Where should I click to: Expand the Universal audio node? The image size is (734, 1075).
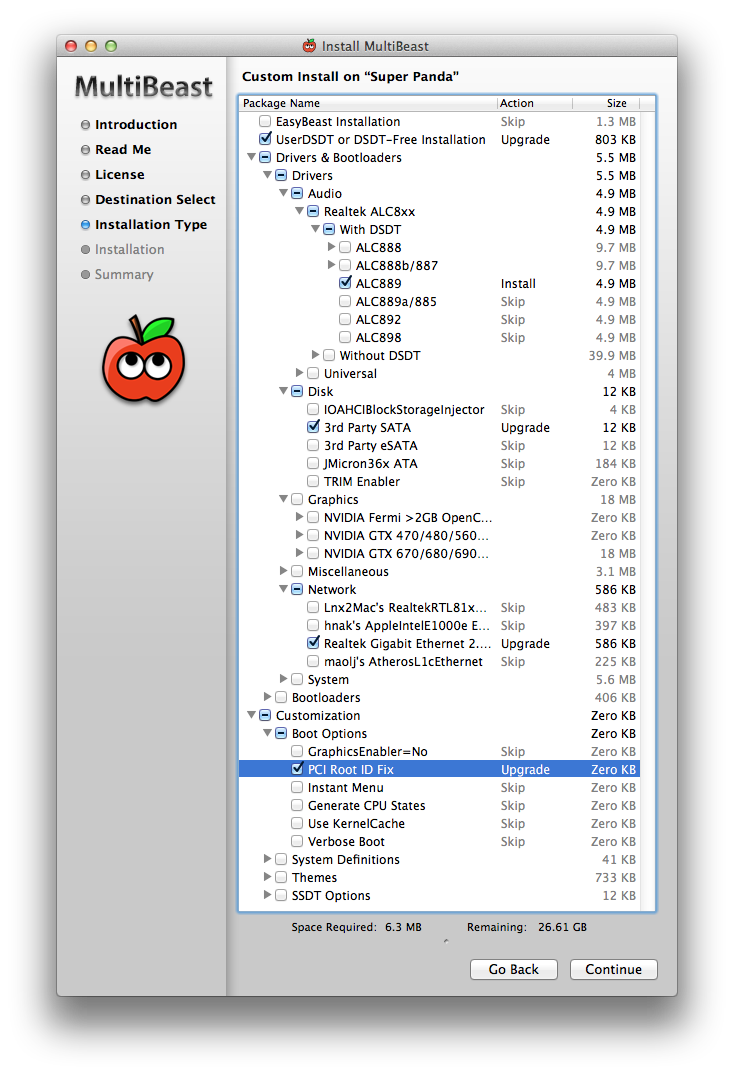coord(299,373)
